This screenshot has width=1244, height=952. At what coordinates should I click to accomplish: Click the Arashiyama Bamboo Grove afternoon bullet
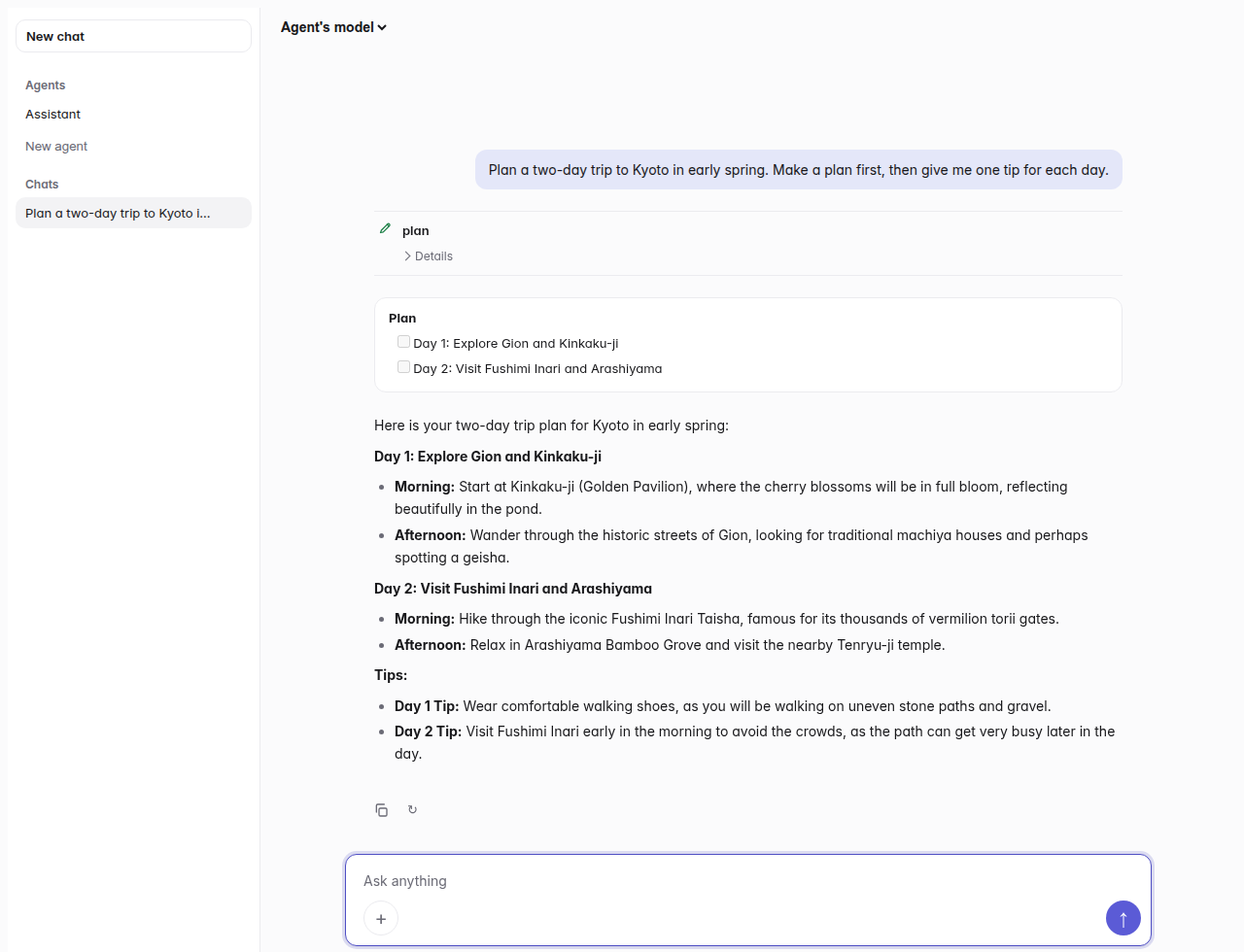pos(670,645)
